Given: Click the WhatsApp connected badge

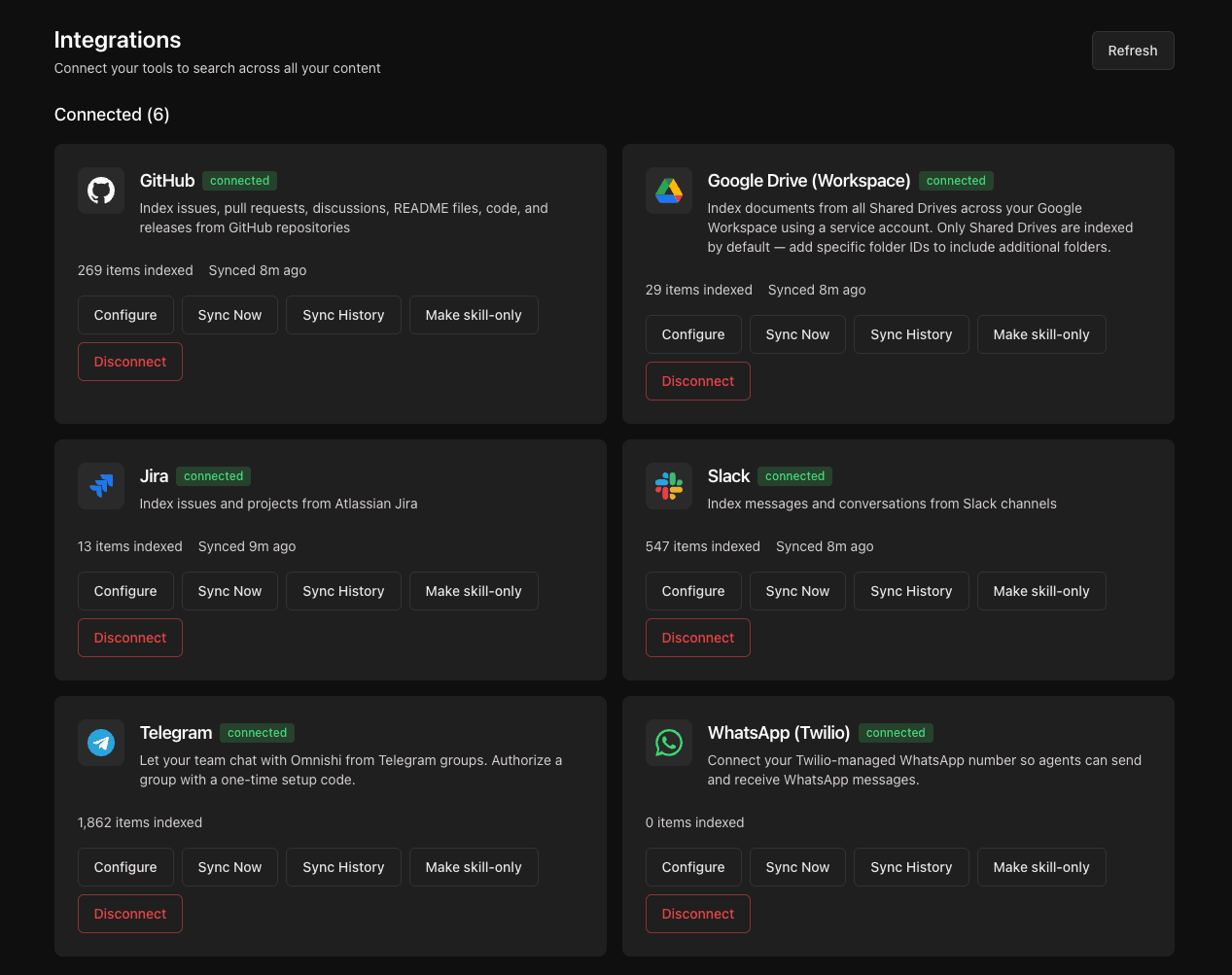Looking at the screenshot, I should coord(896,733).
